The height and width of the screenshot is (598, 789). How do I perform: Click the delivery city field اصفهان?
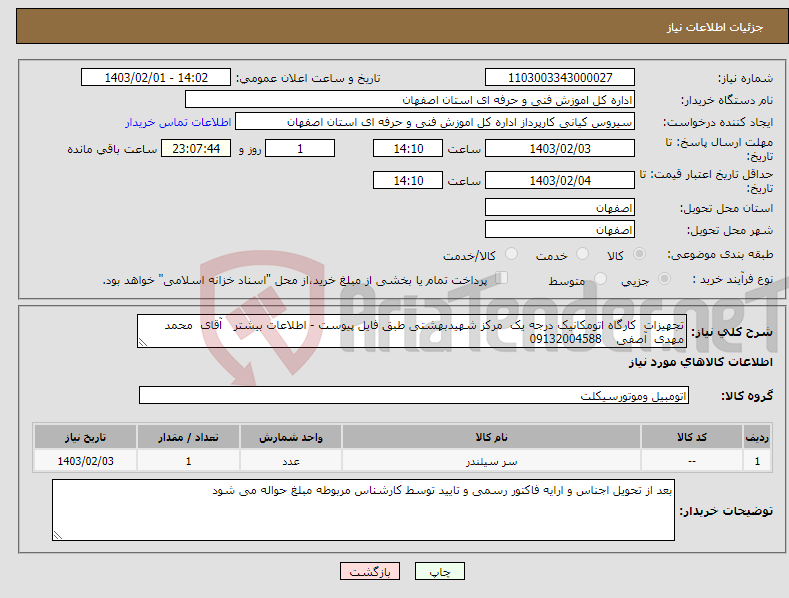(560, 230)
